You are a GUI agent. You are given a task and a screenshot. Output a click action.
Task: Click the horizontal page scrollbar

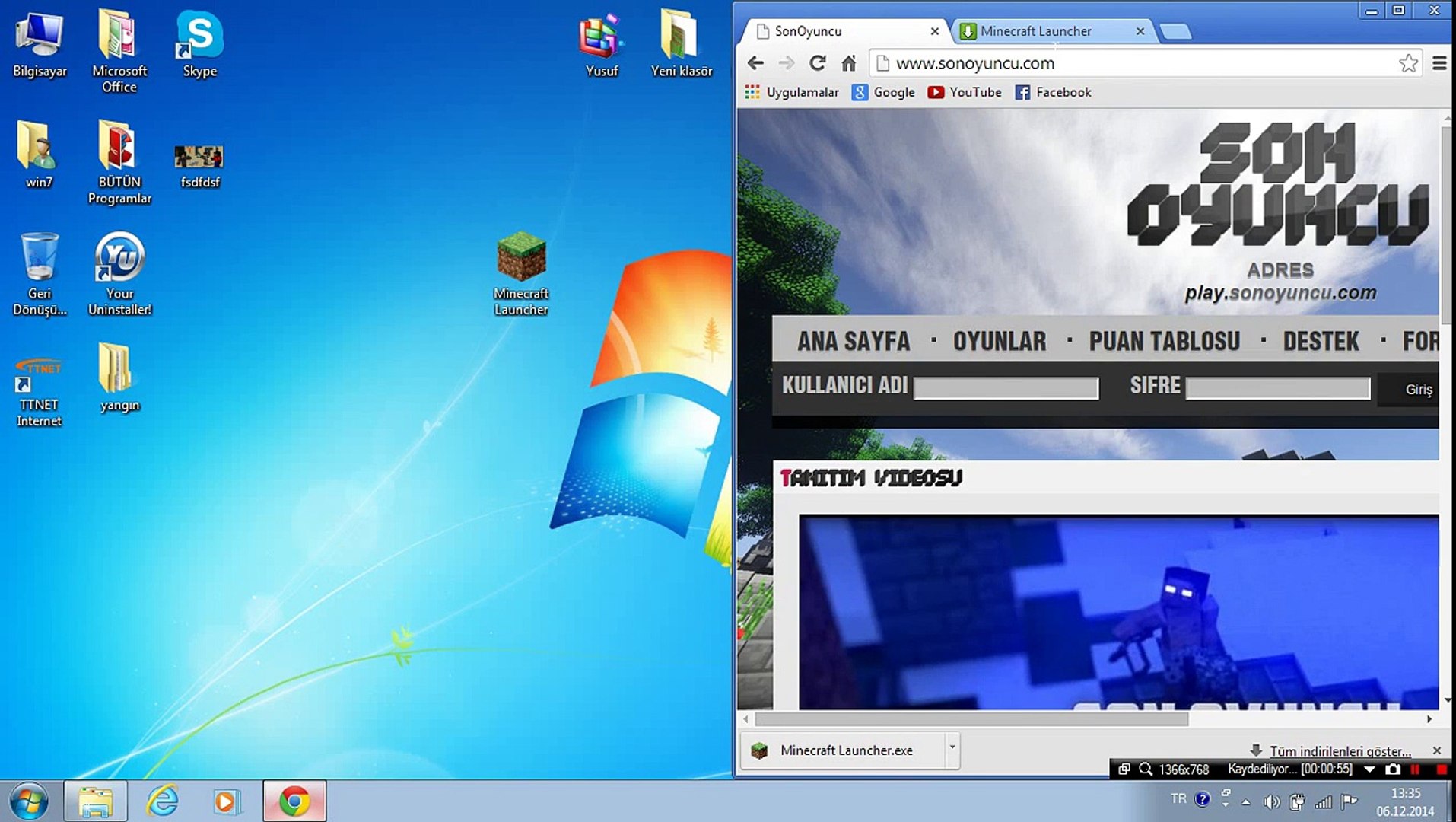point(971,718)
